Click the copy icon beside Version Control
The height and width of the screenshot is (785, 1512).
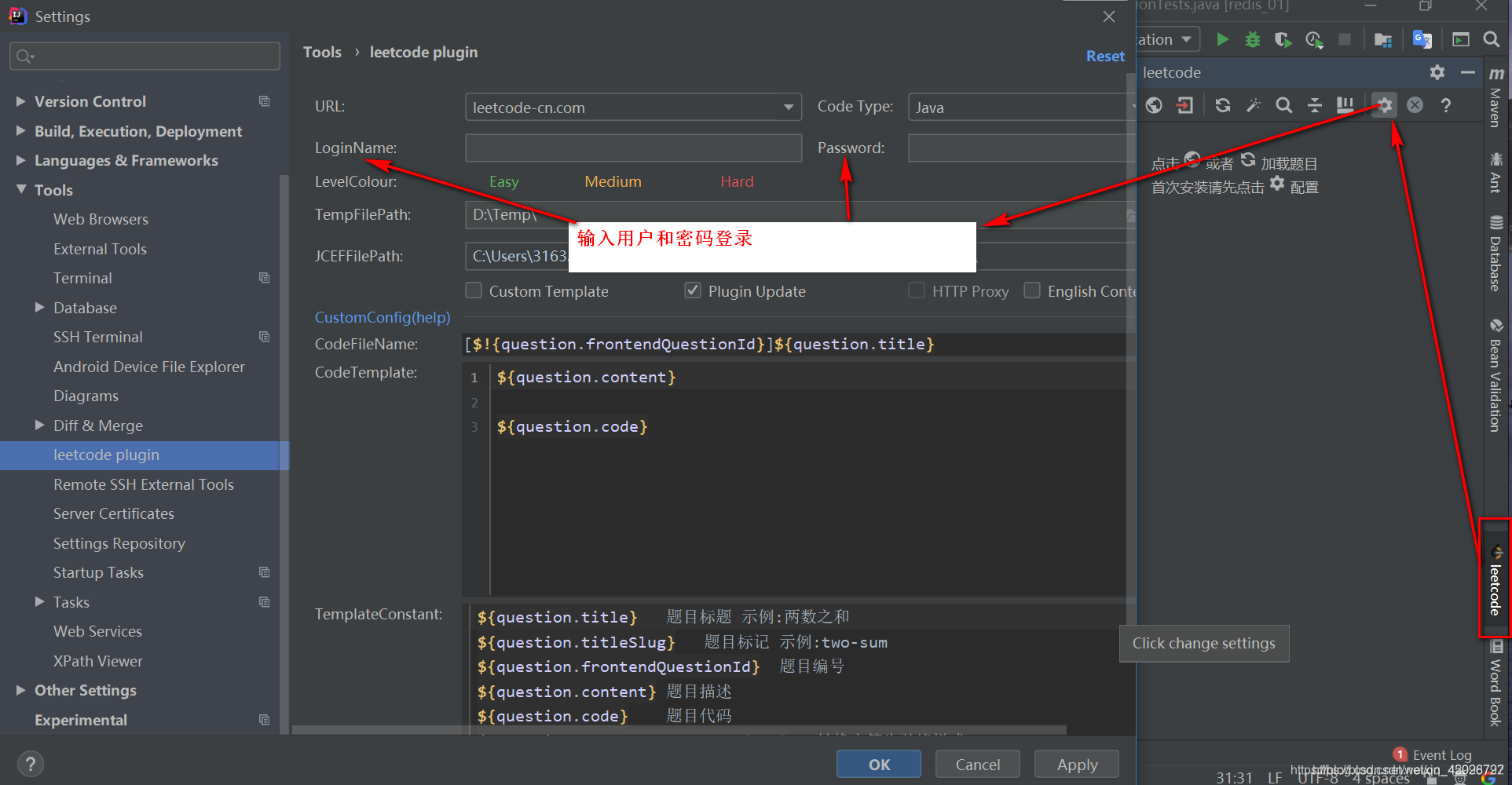(x=265, y=101)
